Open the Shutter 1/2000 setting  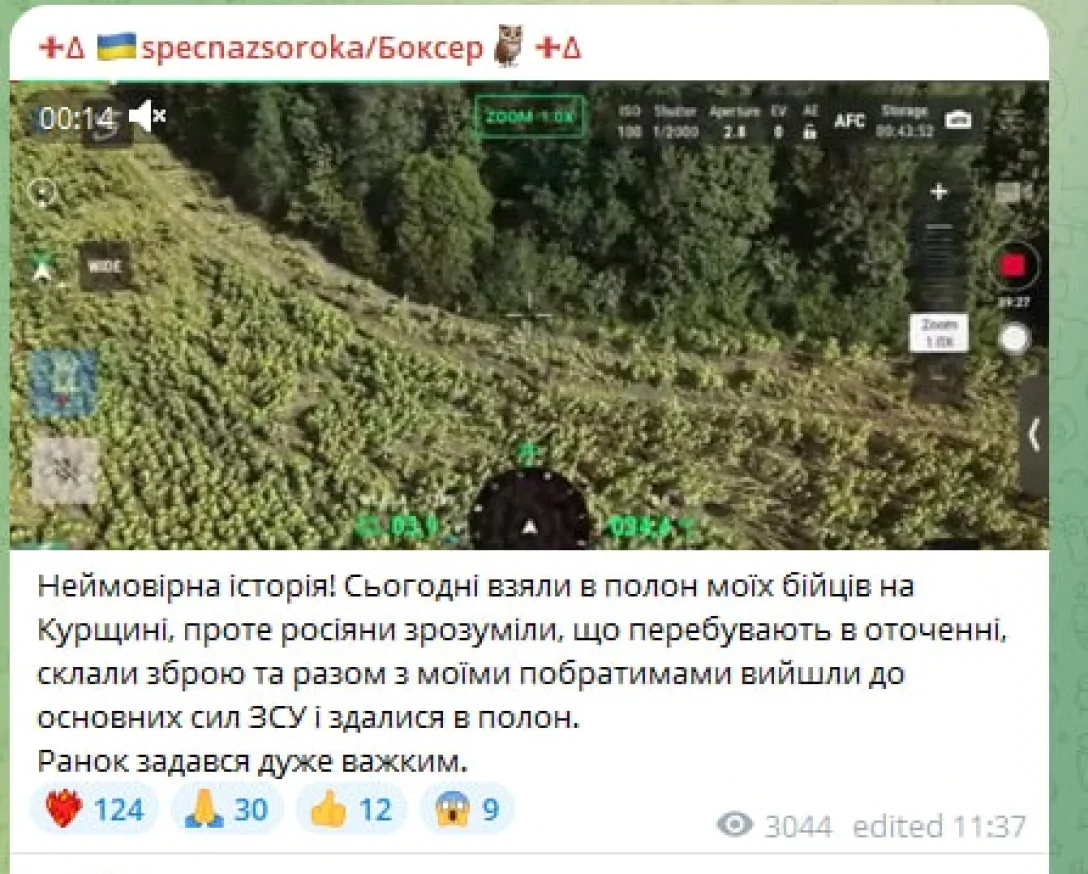674,121
